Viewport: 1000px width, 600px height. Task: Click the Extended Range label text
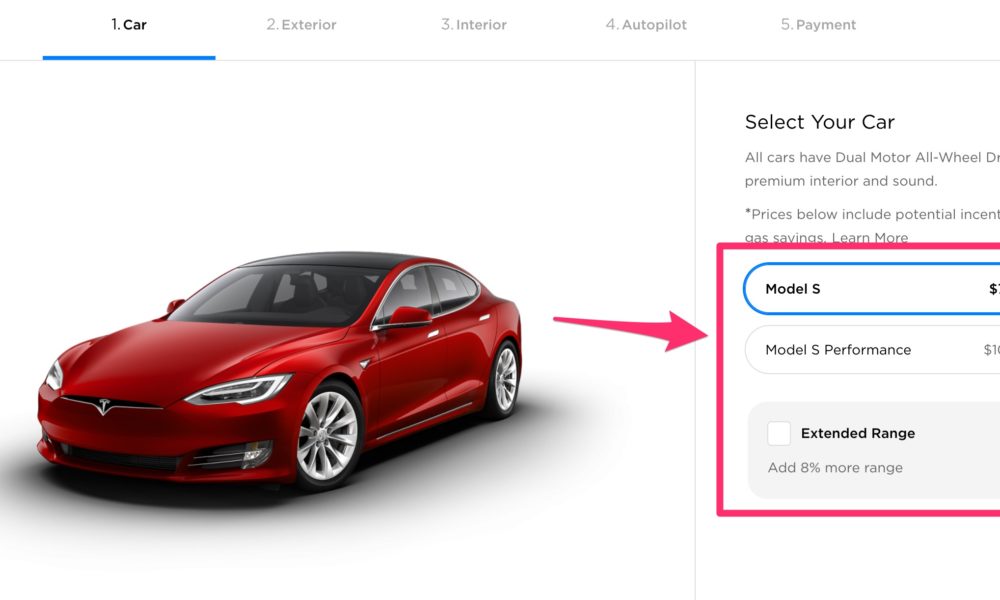pos(858,434)
